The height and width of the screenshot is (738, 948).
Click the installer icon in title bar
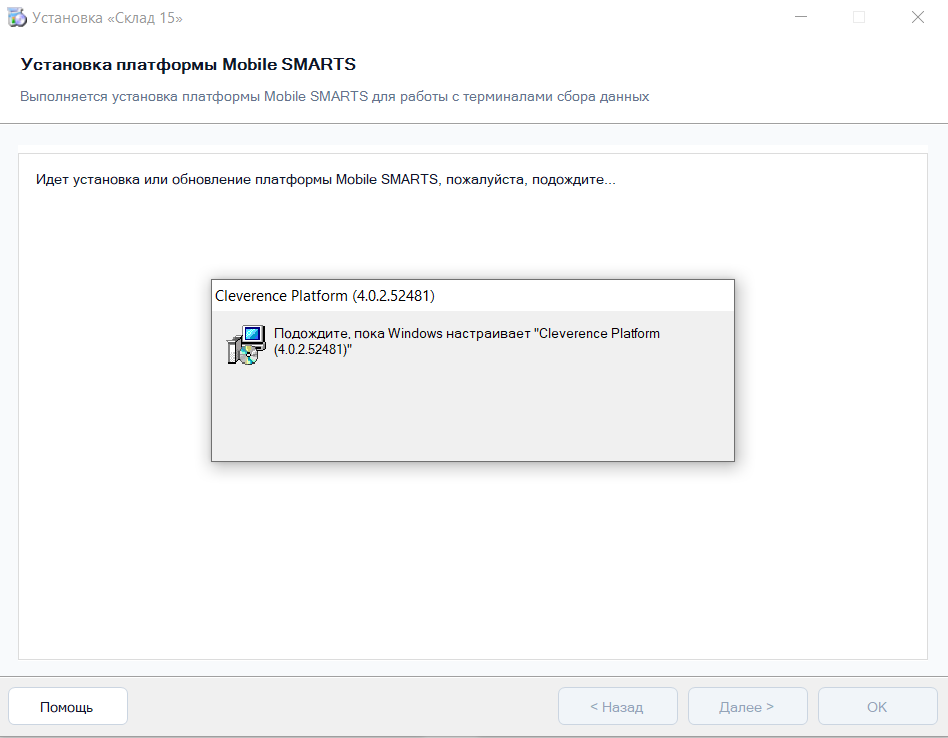coord(17,18)
